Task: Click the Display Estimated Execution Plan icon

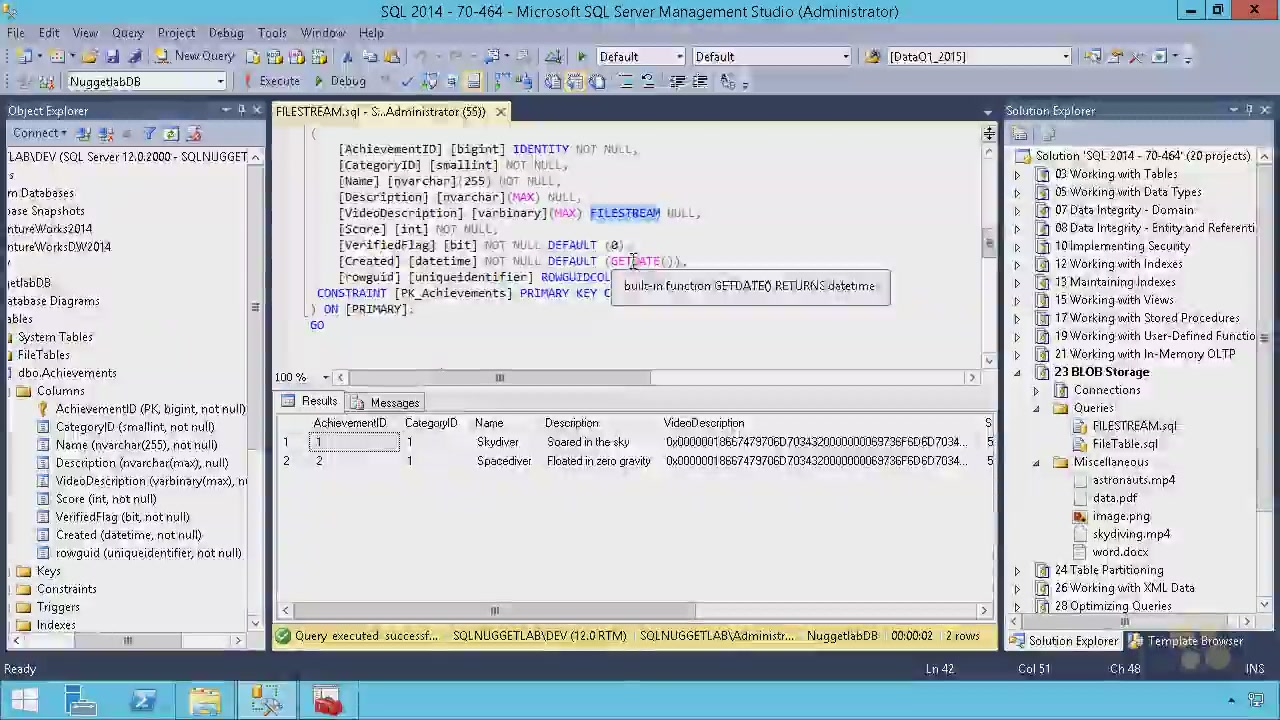Action: pos(430,82)
